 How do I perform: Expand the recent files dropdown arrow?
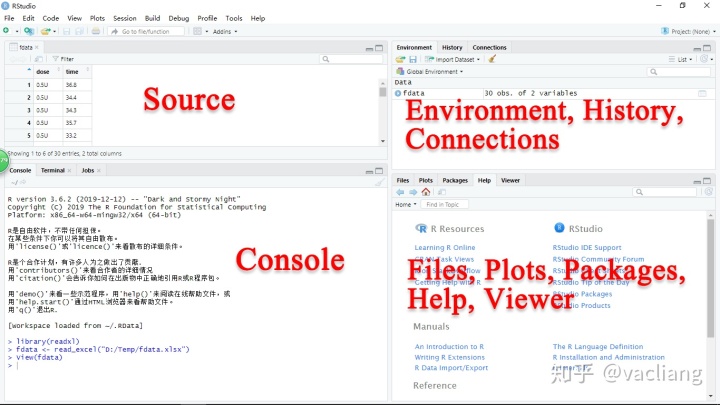pos(55,31)
